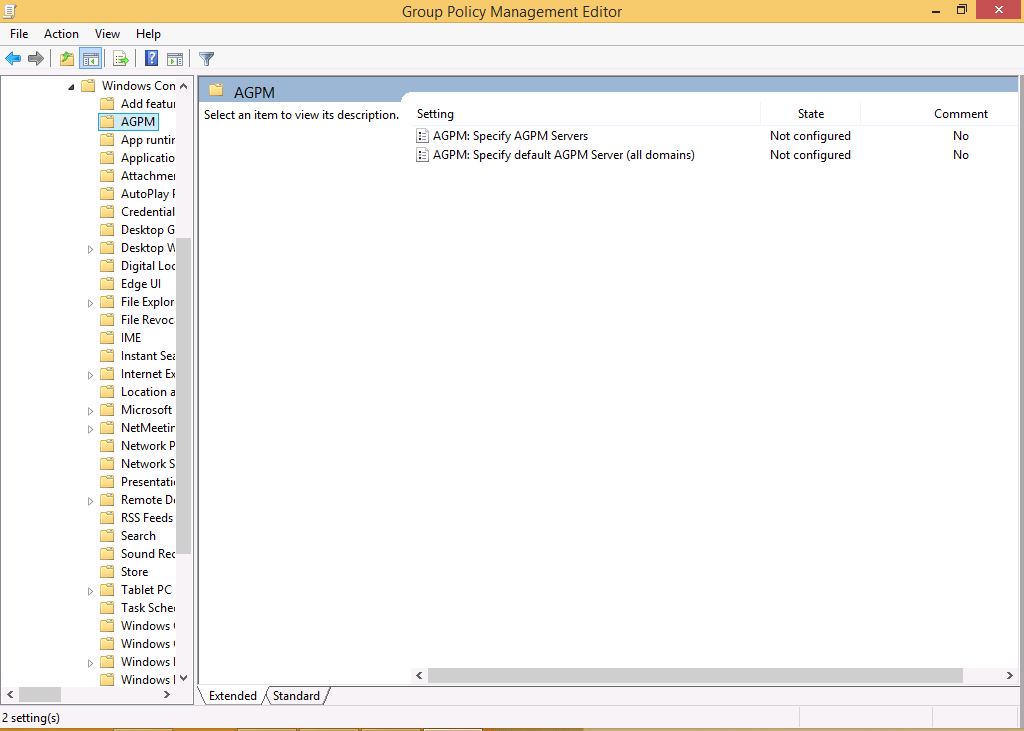Image resolution: width=1024 pixels, height=731 pixels.
Task: Sort by the State column header
Action: pyautogui.click(x=810, y=114)
